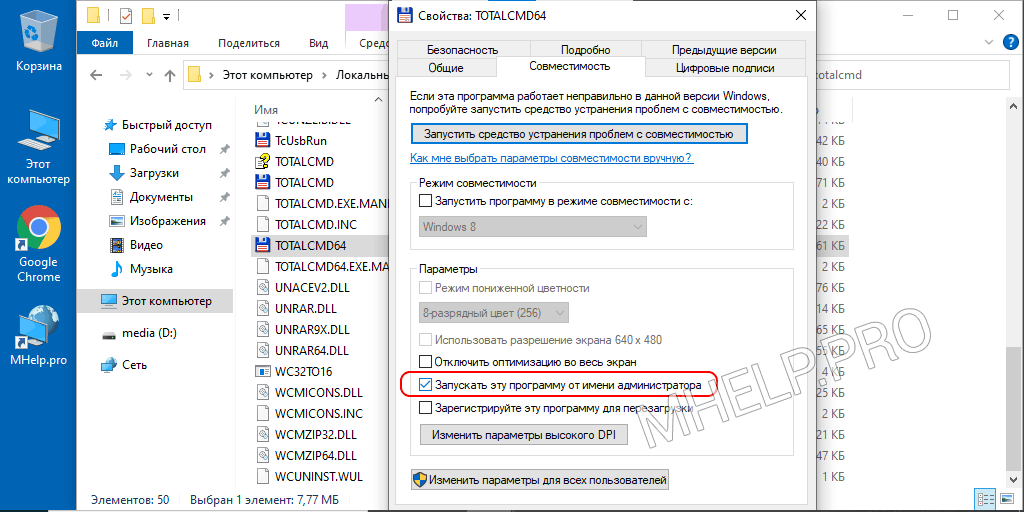The height and width of the screenshot is (512, 1024).
Task: Open Сеть in the navigation pane
Action: [x=135, y=364]
